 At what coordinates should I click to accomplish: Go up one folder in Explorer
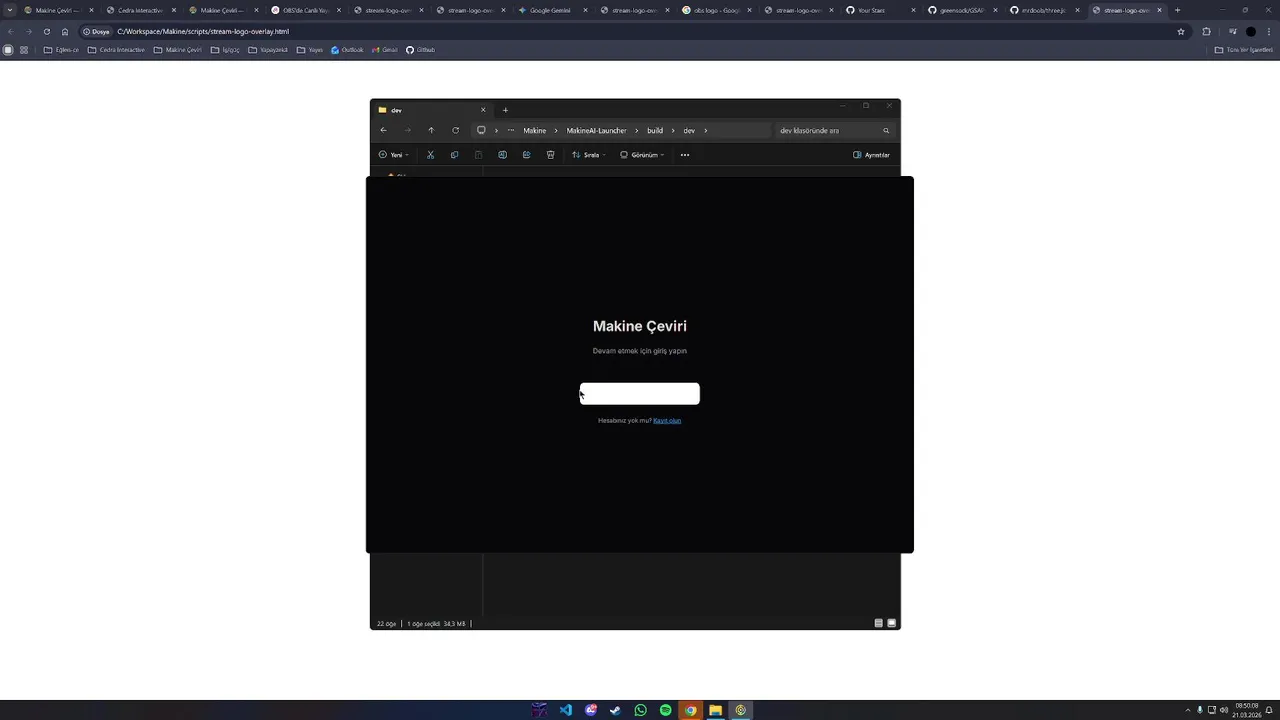(x=431, y=130)
